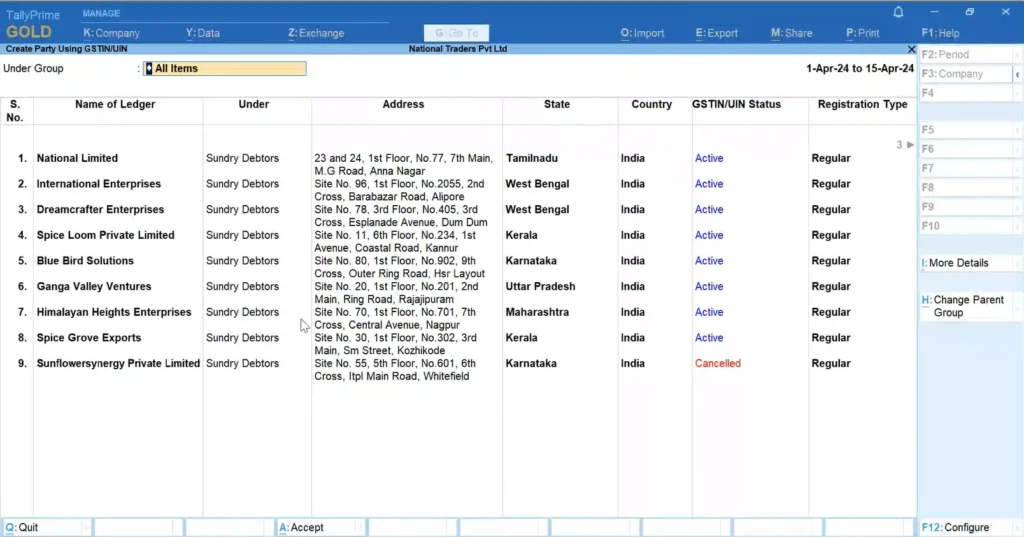Open F1: Help
The image size is (1024, 537).
tap(940, 33)
